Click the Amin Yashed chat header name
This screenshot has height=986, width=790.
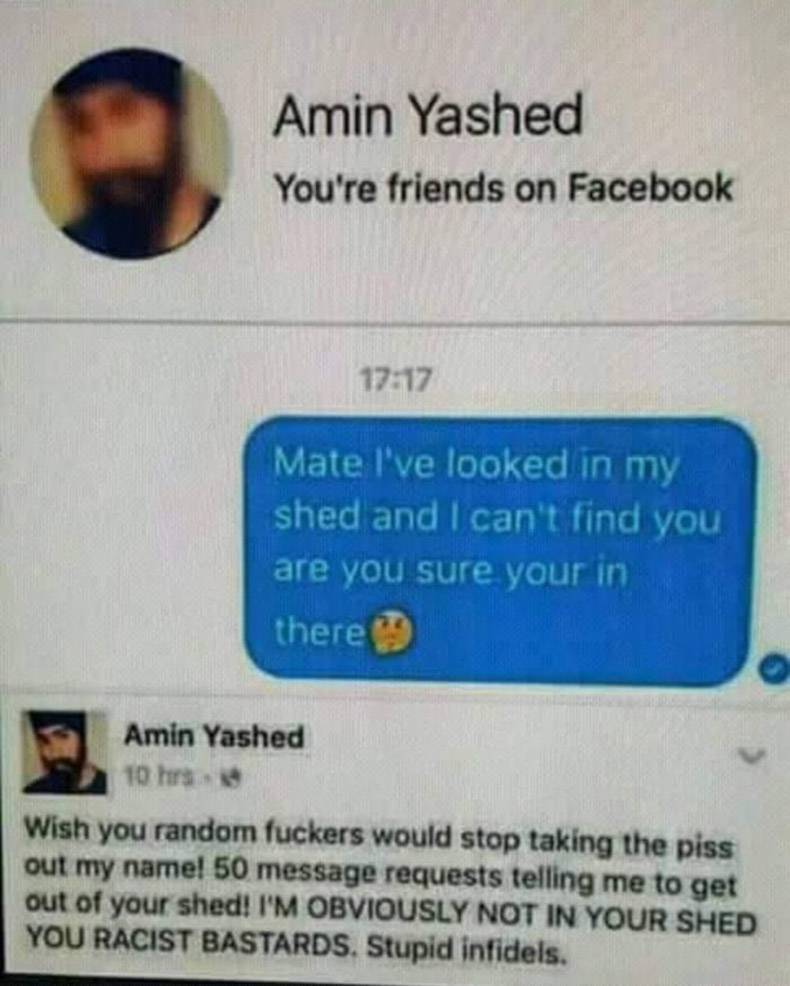click(x=428, y=114)
